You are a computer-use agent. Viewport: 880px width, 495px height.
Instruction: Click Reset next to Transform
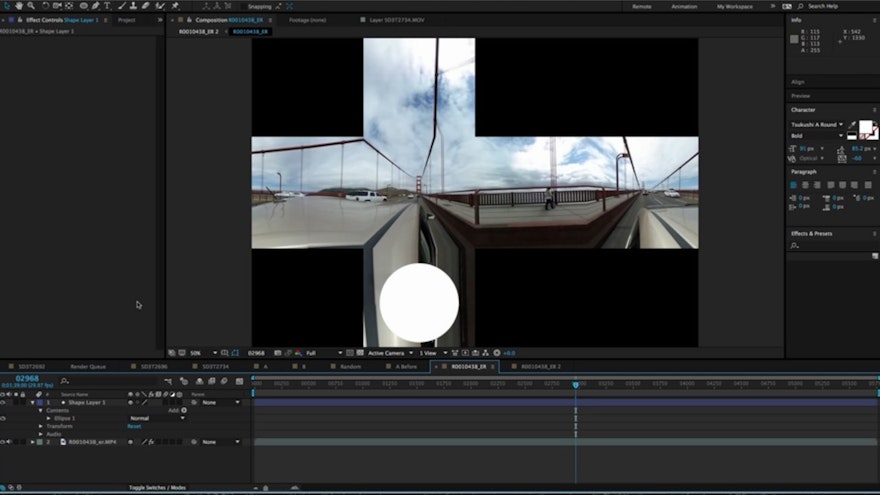134,426
